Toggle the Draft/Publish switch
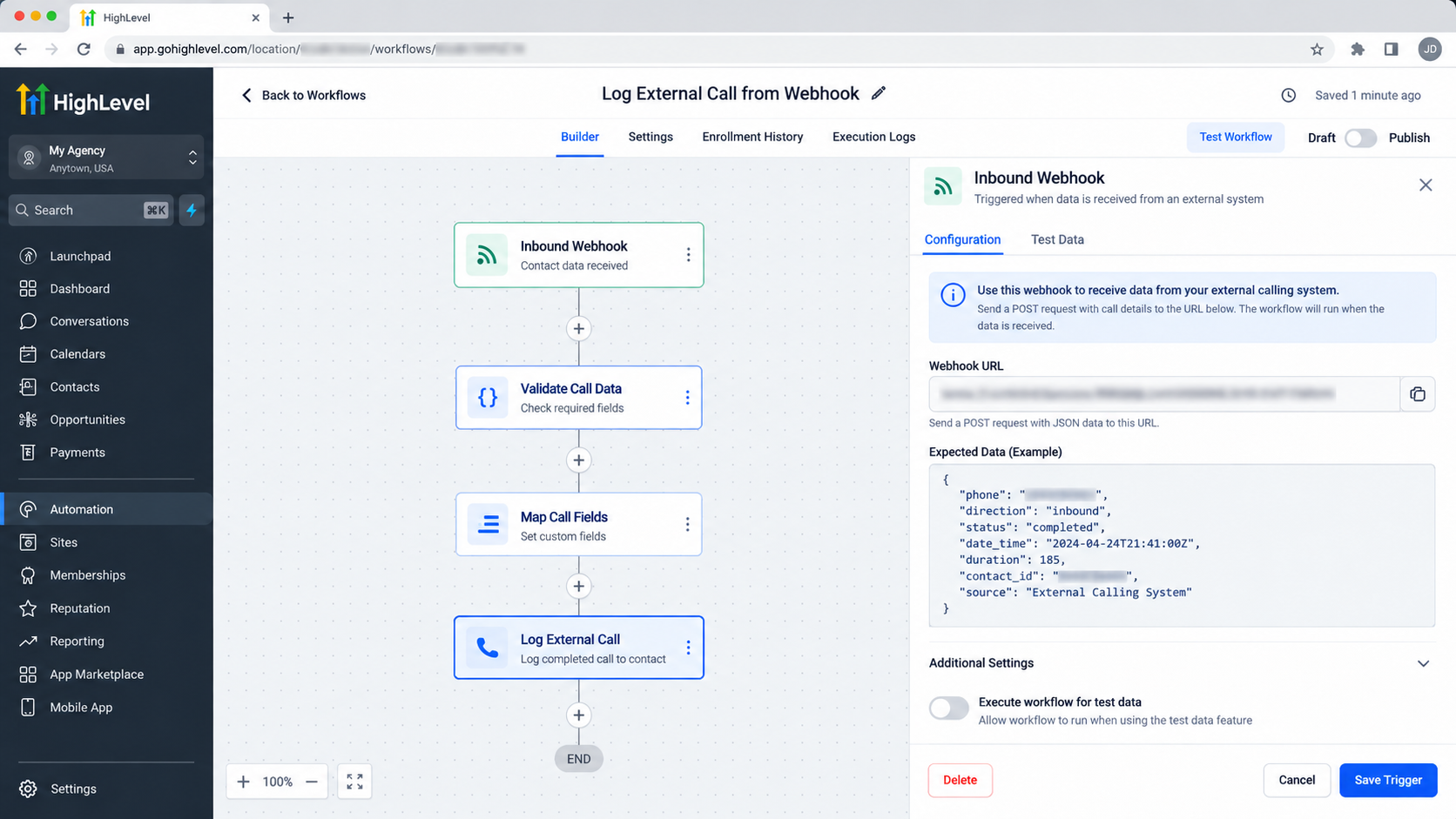The image size is (1456, 819). 1361,138
